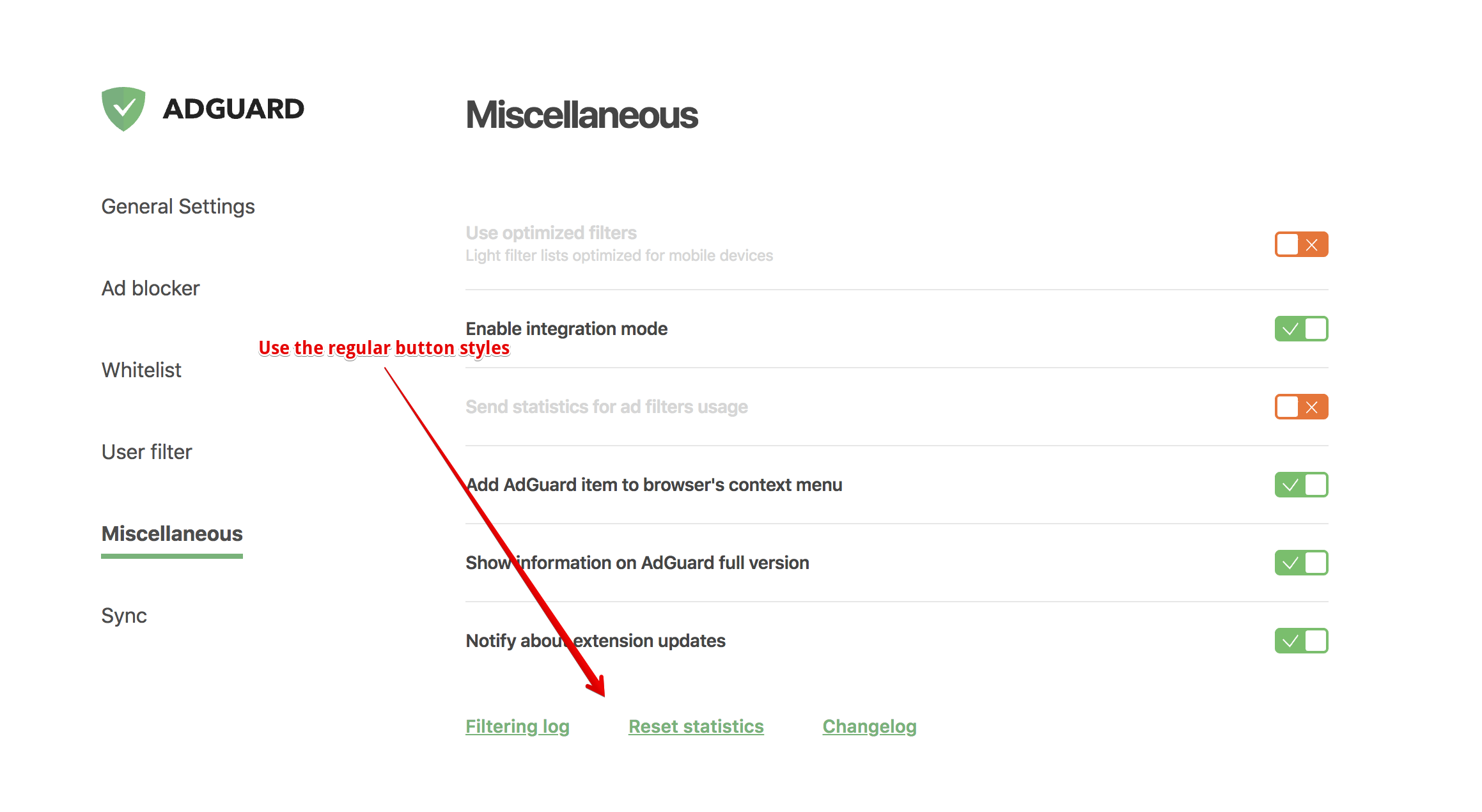Open the Sync section
This screenshot has width=1482, height=812.
[124, 616]
